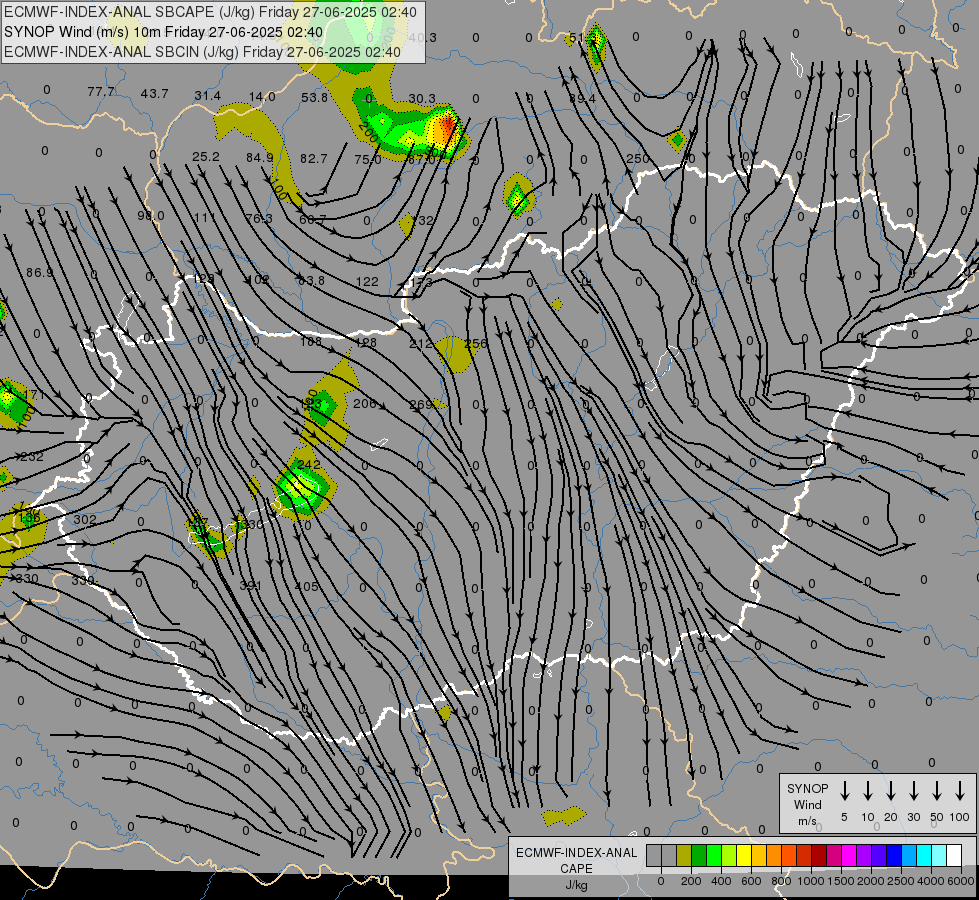
Task: Click the map value 256
Action: click(475, 343)
